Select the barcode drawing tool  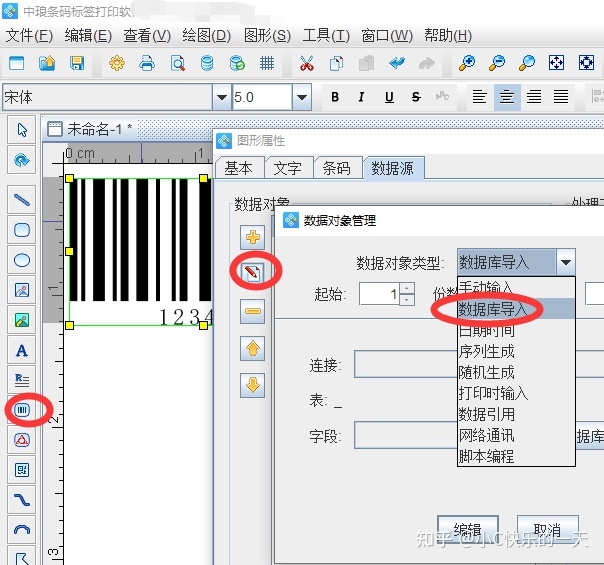[x=22, y=410]
